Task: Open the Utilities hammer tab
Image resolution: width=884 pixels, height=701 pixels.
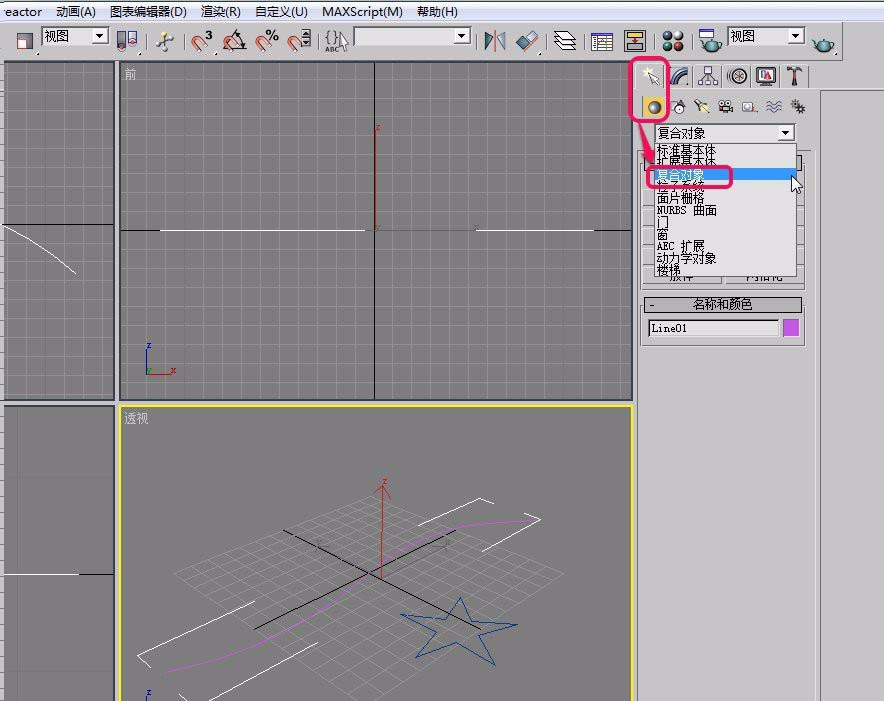Action: (794, 76)
